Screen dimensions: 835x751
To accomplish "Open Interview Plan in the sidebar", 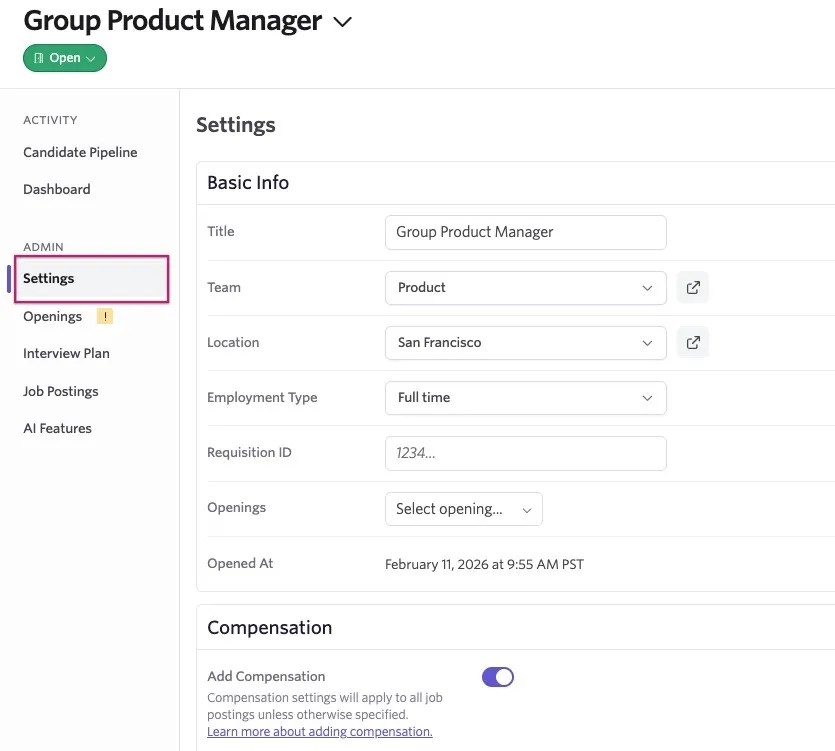I will pos(66,353).
